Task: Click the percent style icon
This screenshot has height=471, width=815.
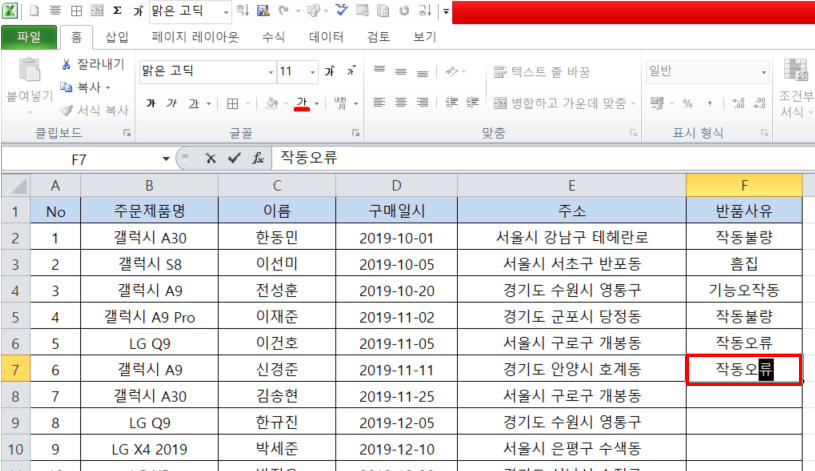Action: [x=688, y=103]
